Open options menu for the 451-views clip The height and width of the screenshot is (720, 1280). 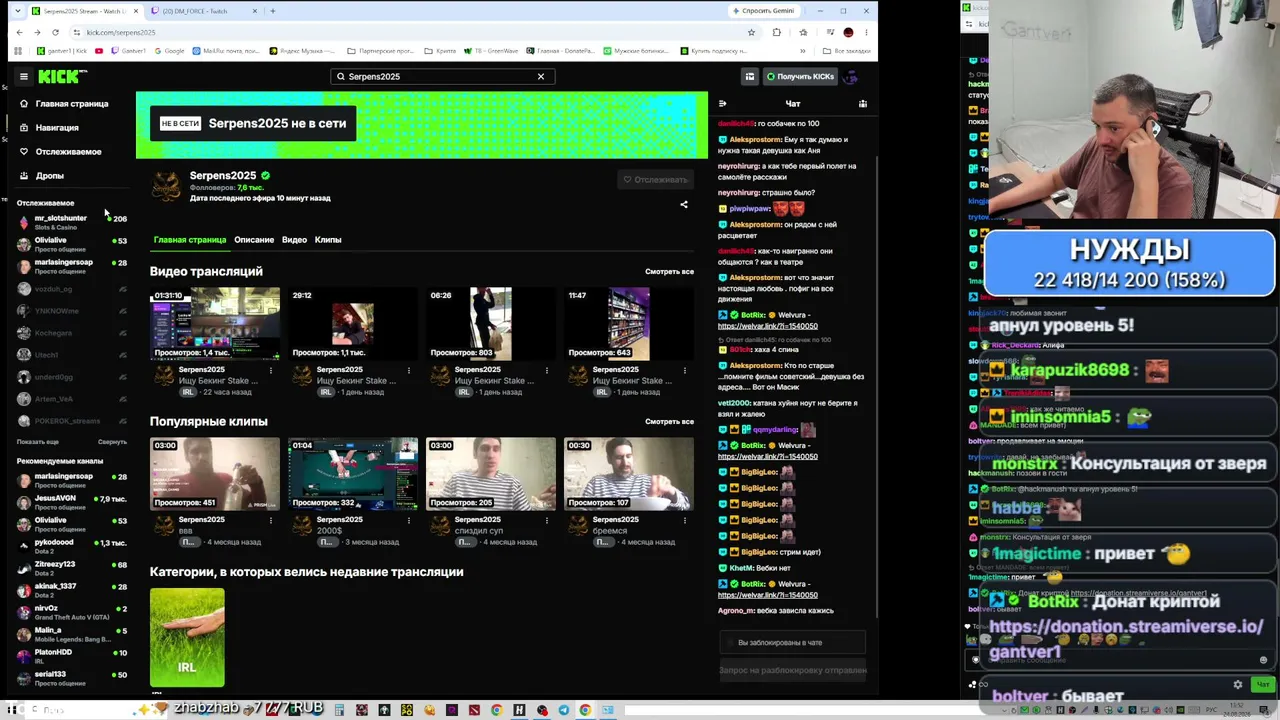tap(270, 521)
